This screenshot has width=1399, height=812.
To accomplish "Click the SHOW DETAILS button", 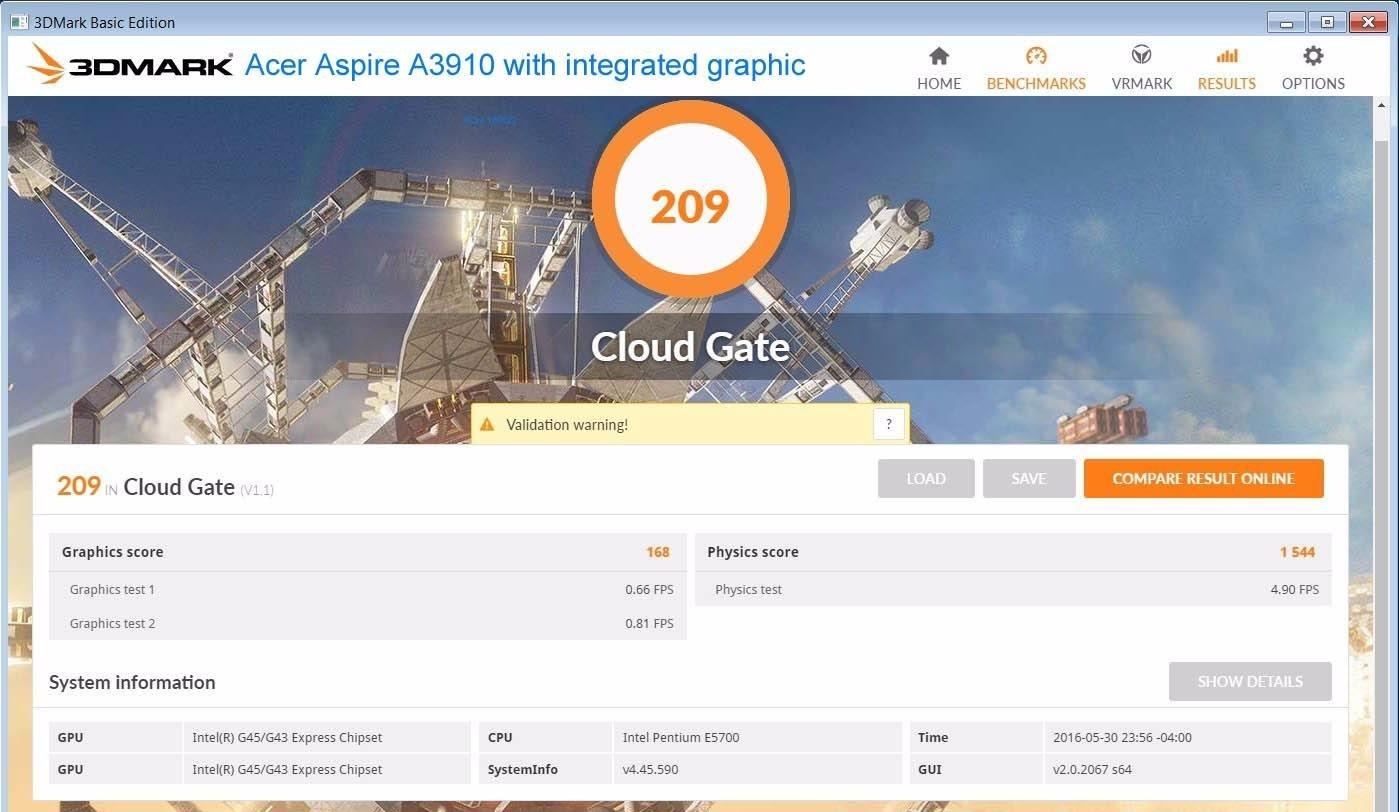I will pos(1250,682).
